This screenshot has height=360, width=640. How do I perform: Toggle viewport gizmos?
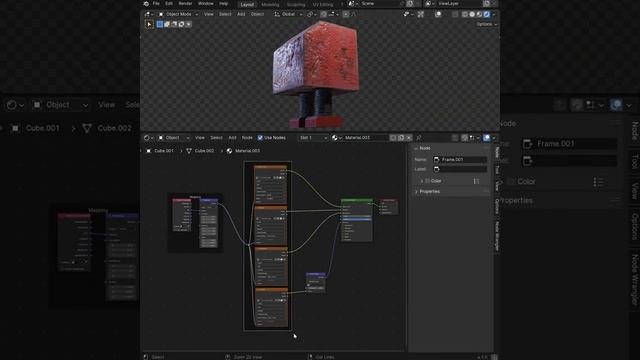421,14
